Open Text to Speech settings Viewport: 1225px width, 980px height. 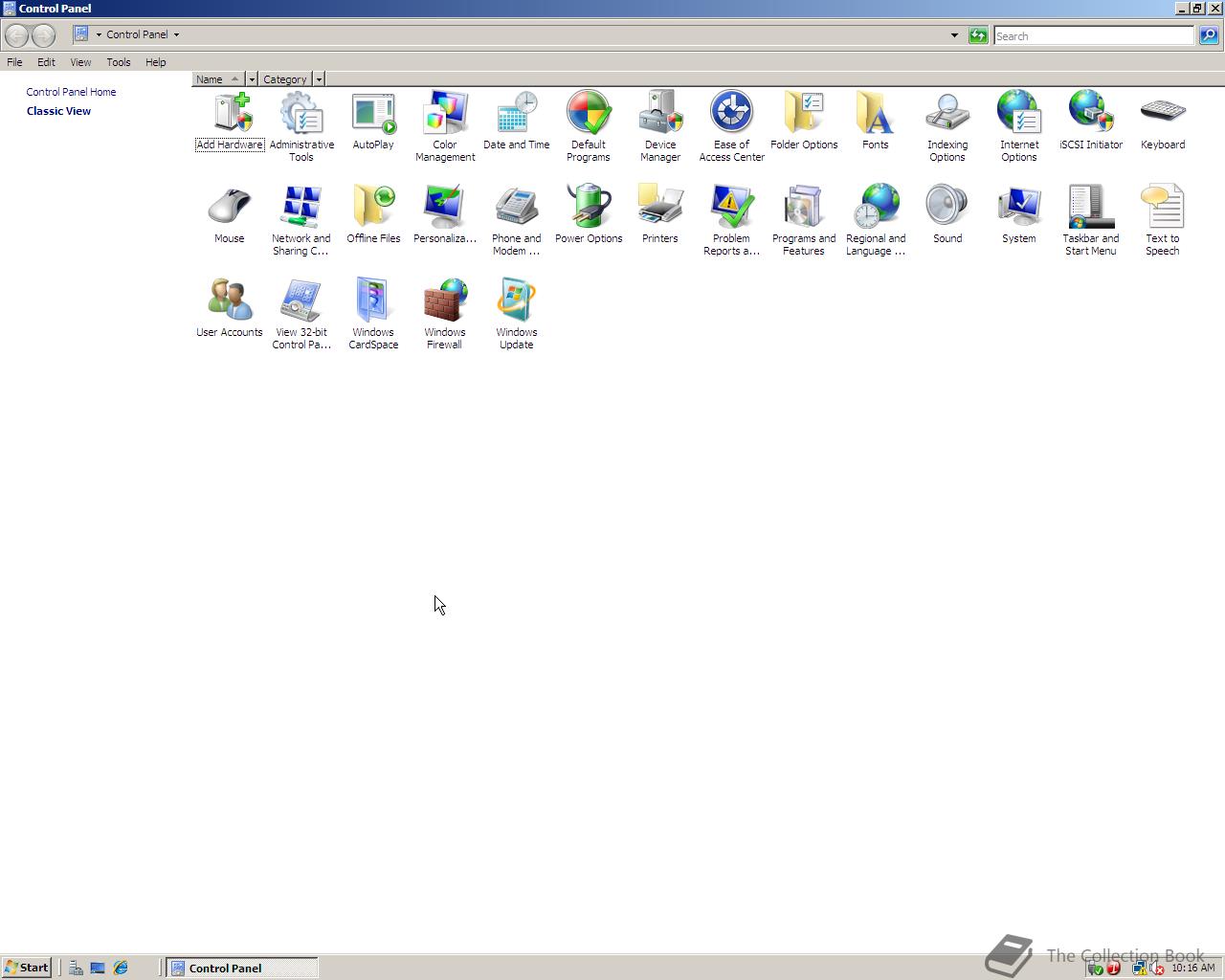(x=1163, y=220)
